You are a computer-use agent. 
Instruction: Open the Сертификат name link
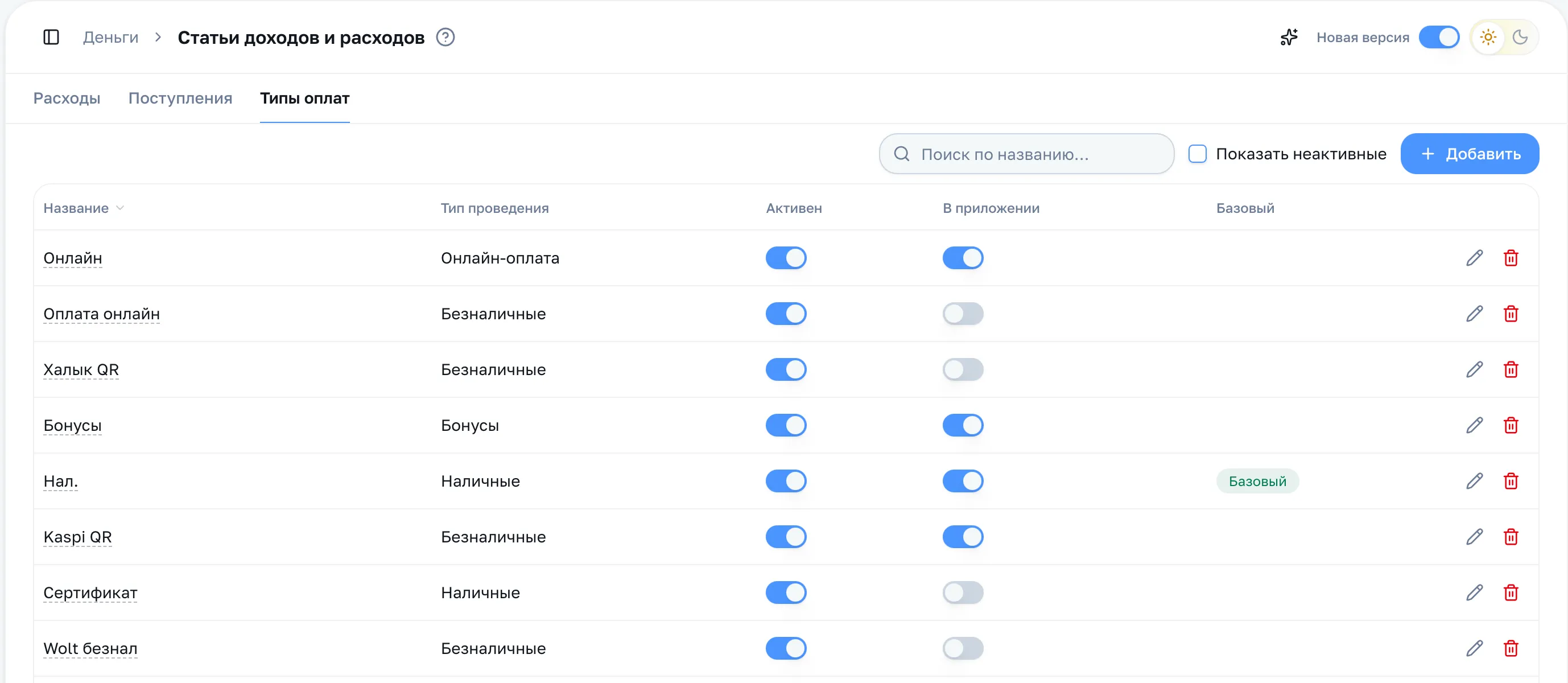click(x=90, y=594)
